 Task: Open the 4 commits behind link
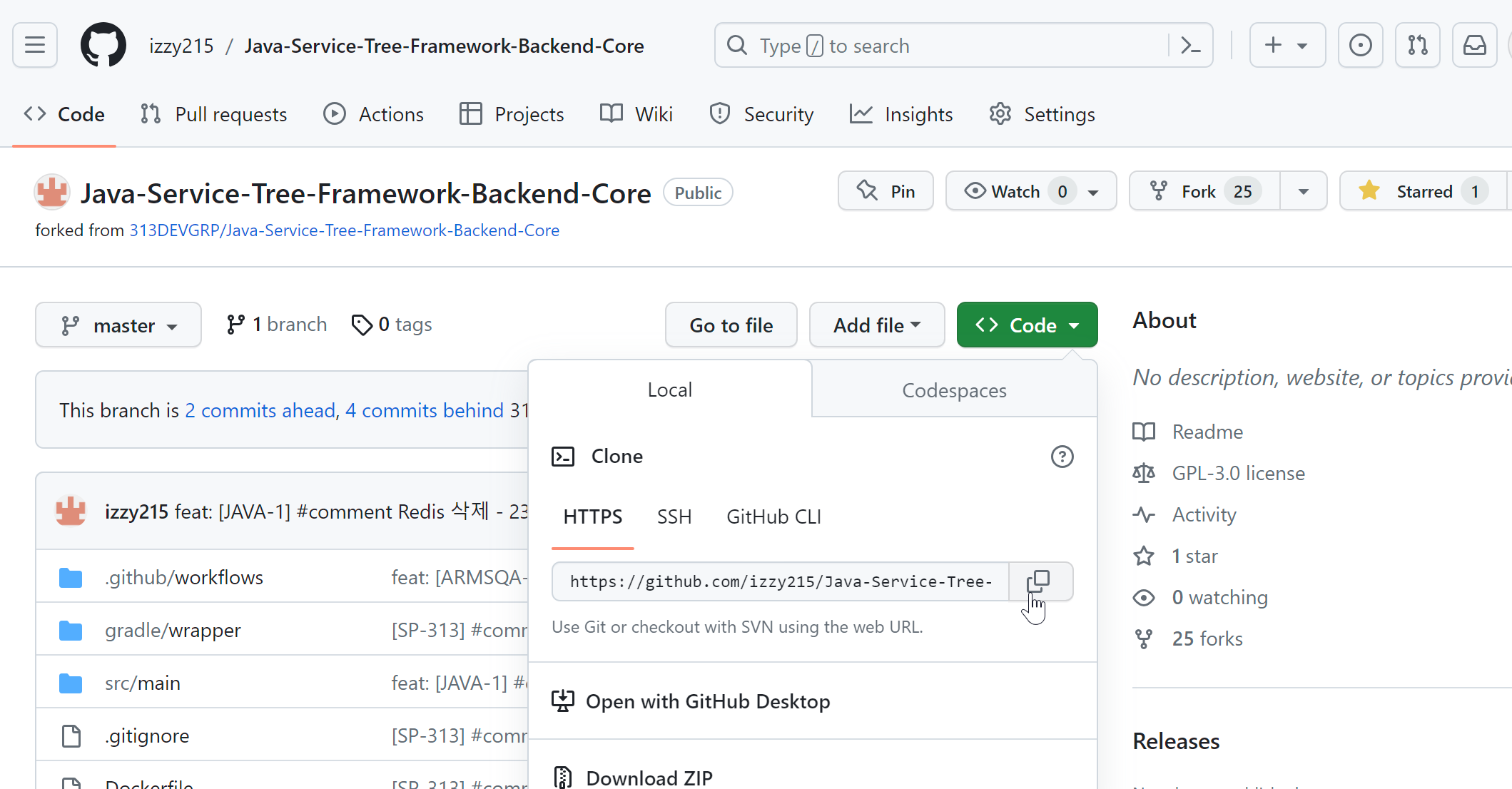point(425,410)
